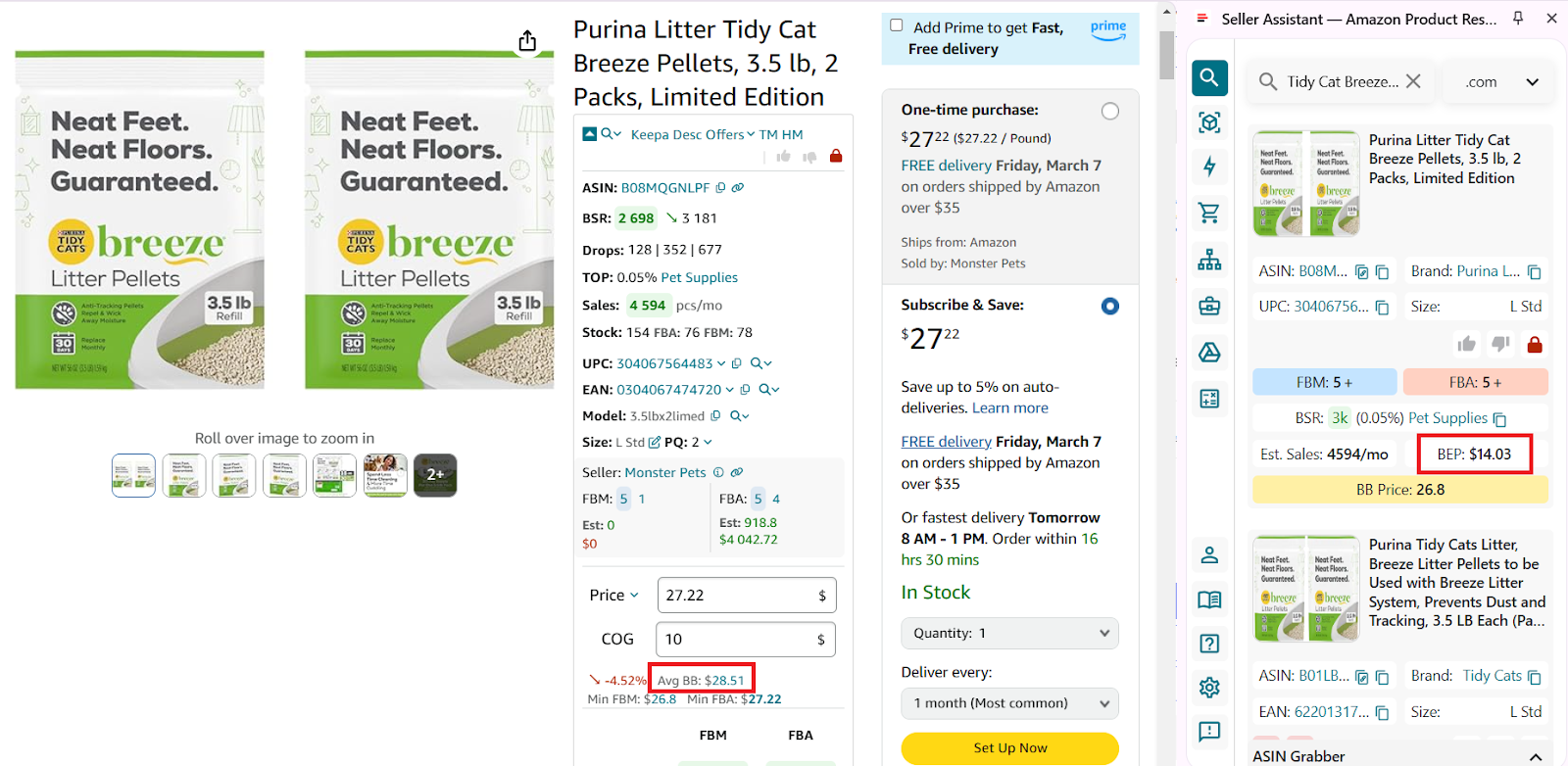Select the 2+ product thumbnail
This screenshot has height=766, width=1568.
tap(434, 475)
